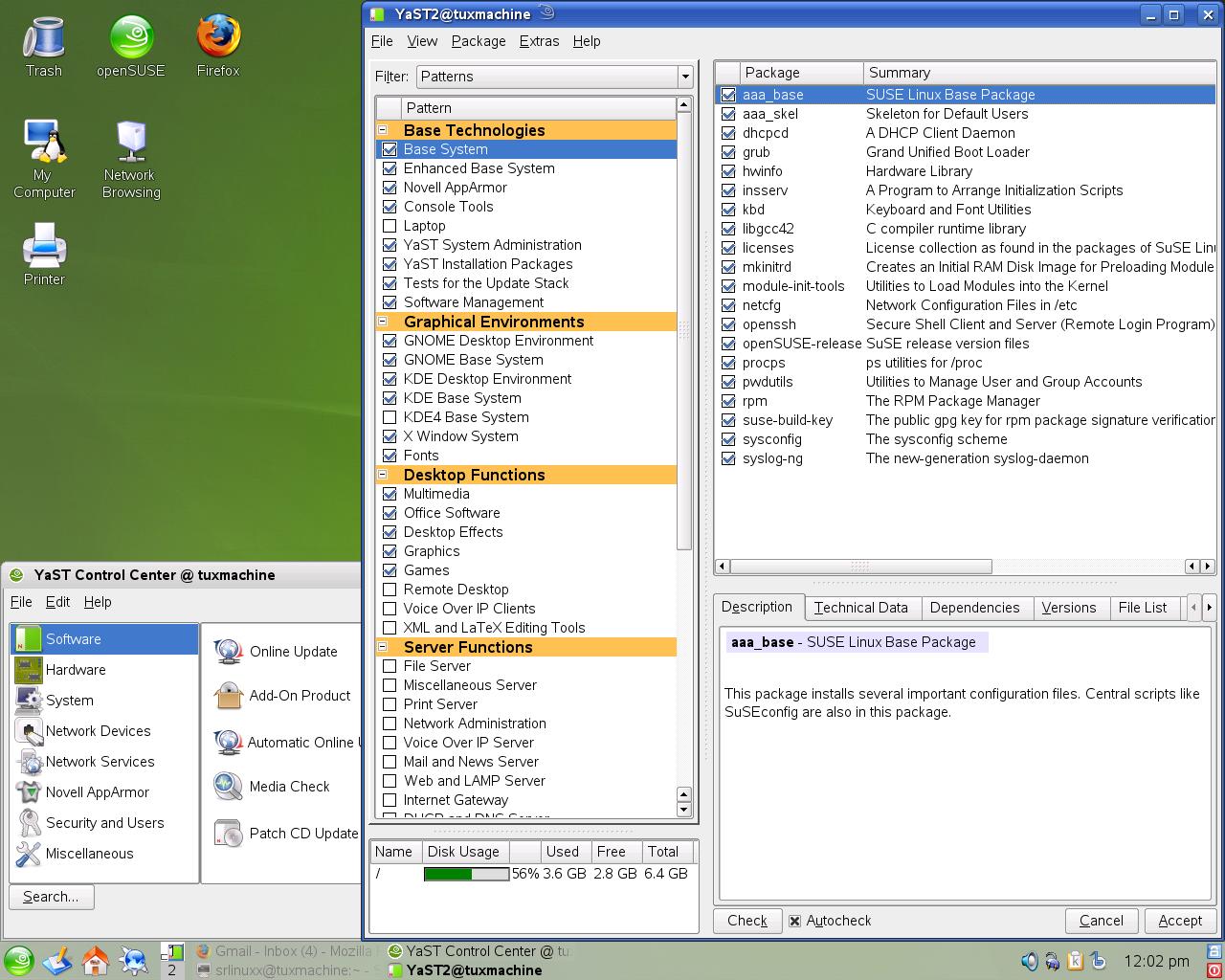Click the Klipper clipboard tray icon

(1075, 961)
